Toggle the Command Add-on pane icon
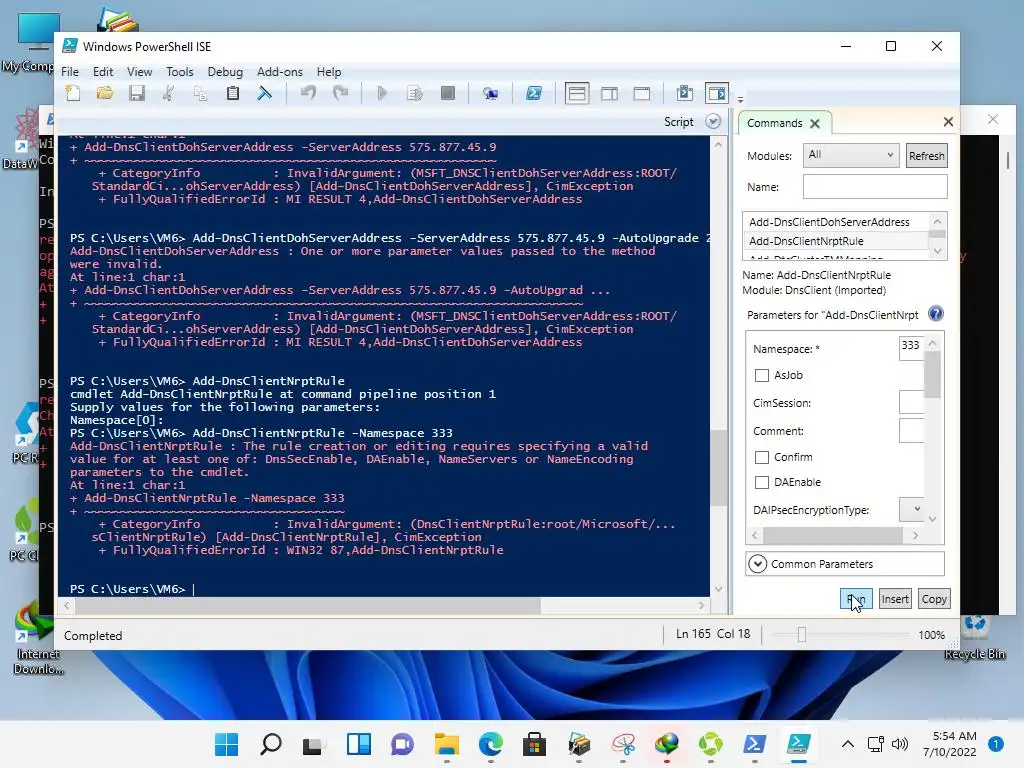1024x768 pixels. tap(716, 93)
